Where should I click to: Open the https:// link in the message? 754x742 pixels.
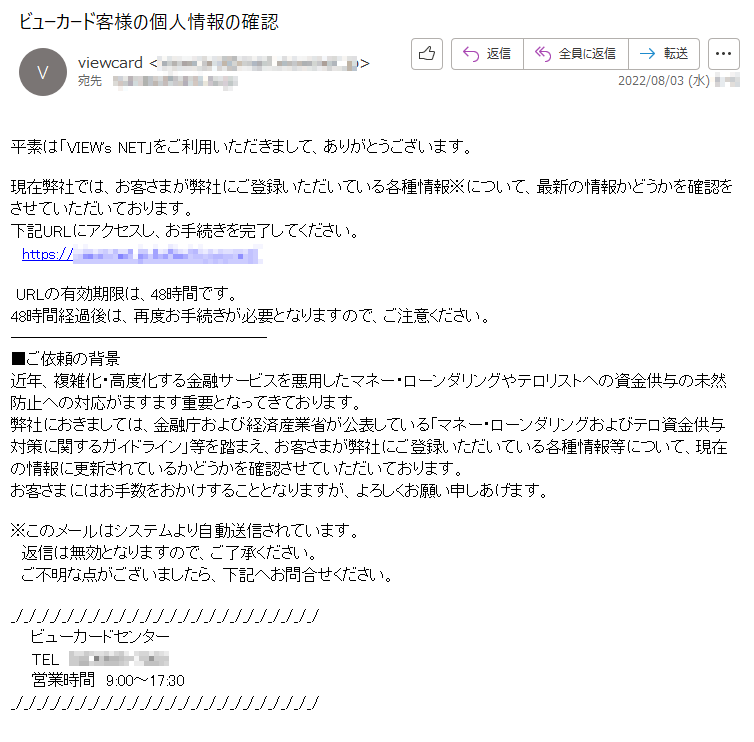[x=142, y=254]
